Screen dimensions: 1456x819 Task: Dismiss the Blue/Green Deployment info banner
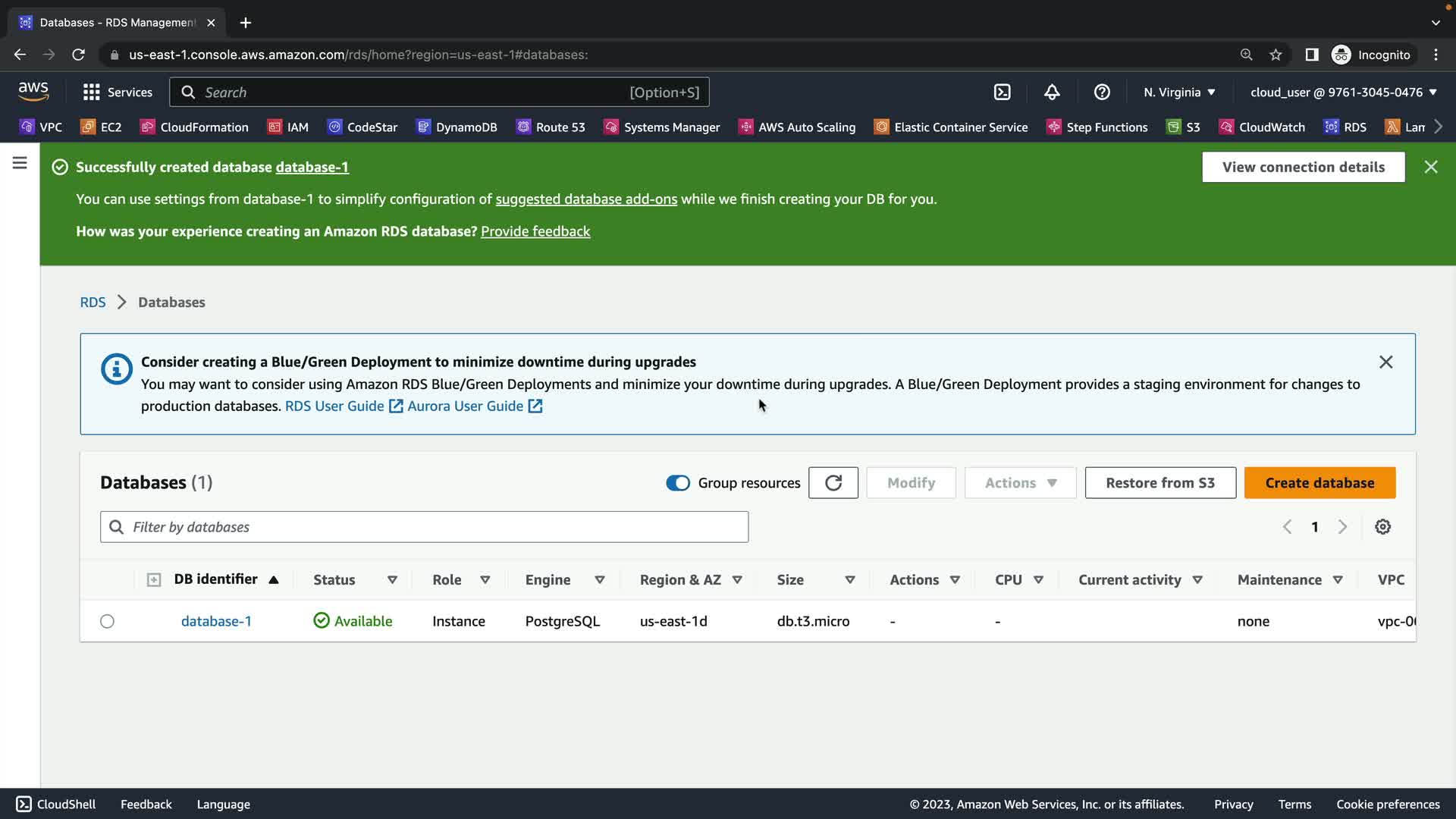point(1385,362)
